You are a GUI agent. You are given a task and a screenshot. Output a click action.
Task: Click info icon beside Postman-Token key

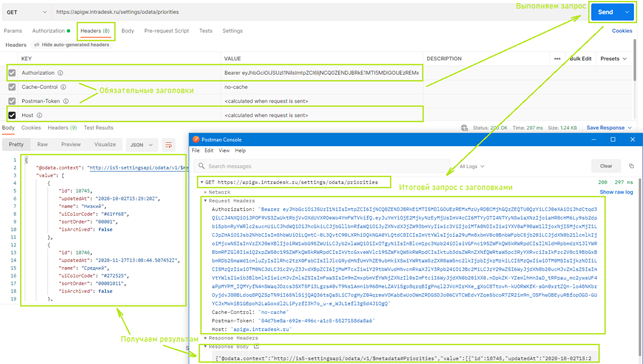click(66, 101)
